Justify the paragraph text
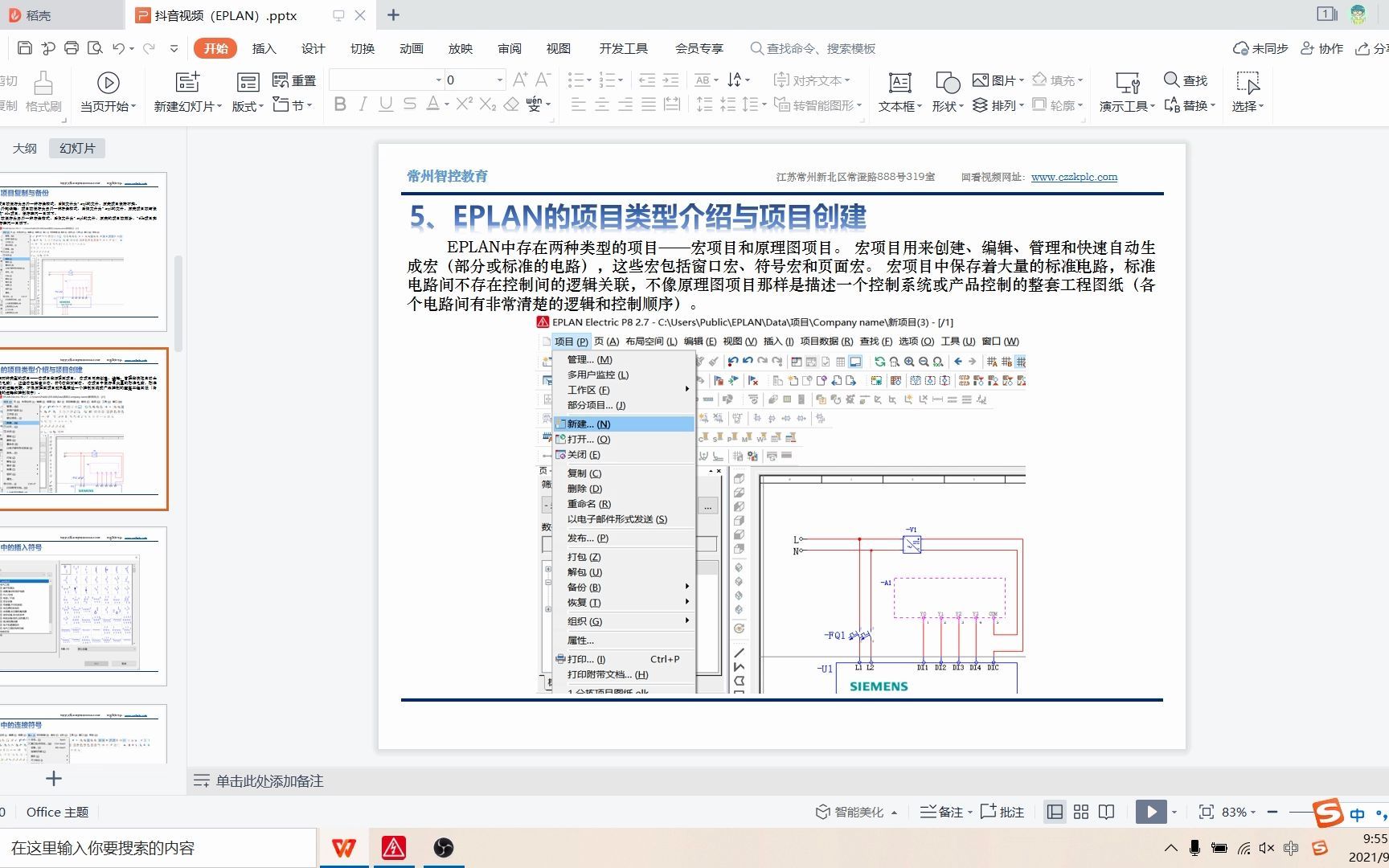Image resolution: width=1389 pixels, height=868 pixels. click(x=649, y=104)
